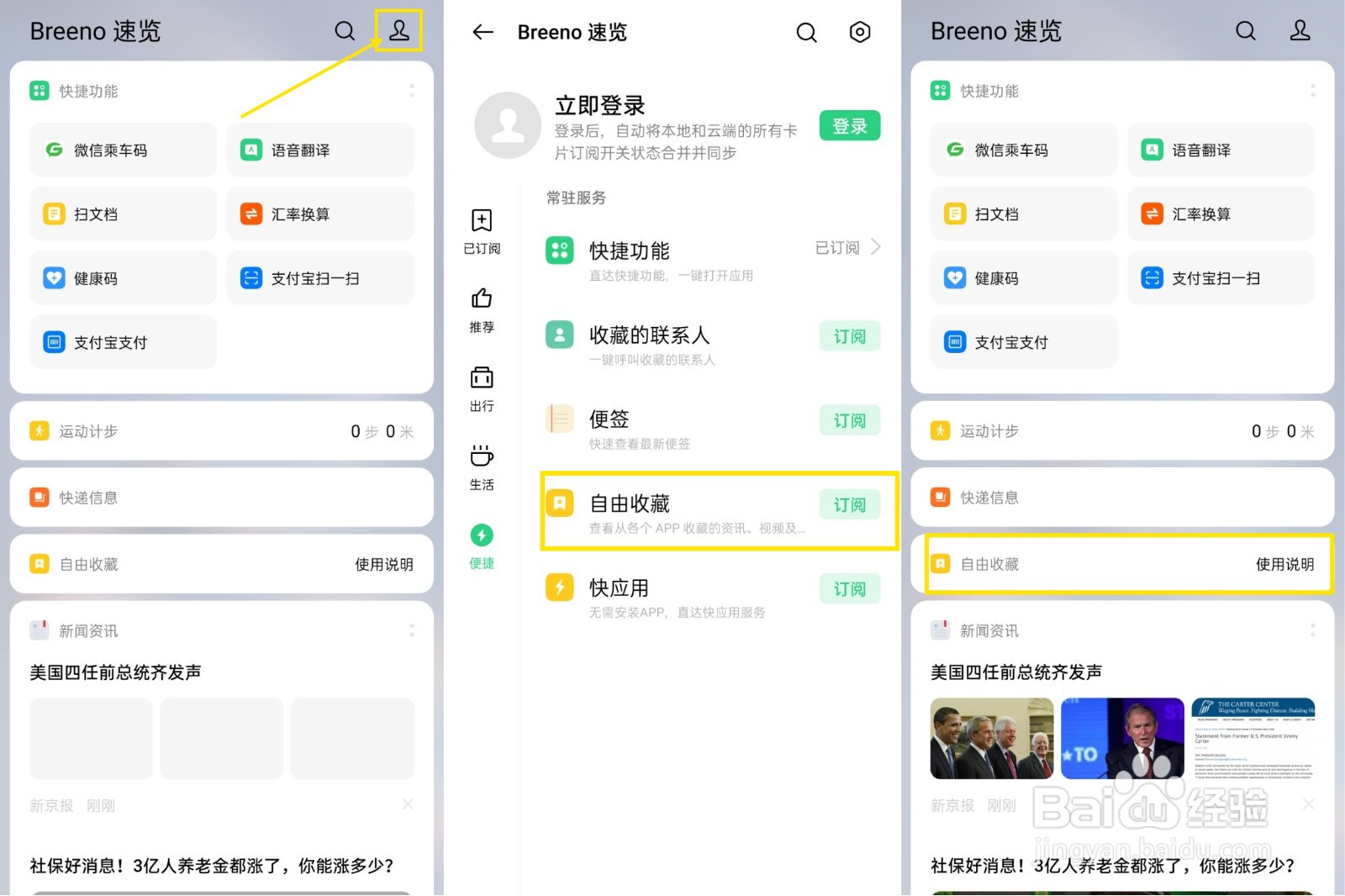Open 使用说明 link in left screen
The height and width of the screenshot is (896, 1345).
(x=384, y=564)
